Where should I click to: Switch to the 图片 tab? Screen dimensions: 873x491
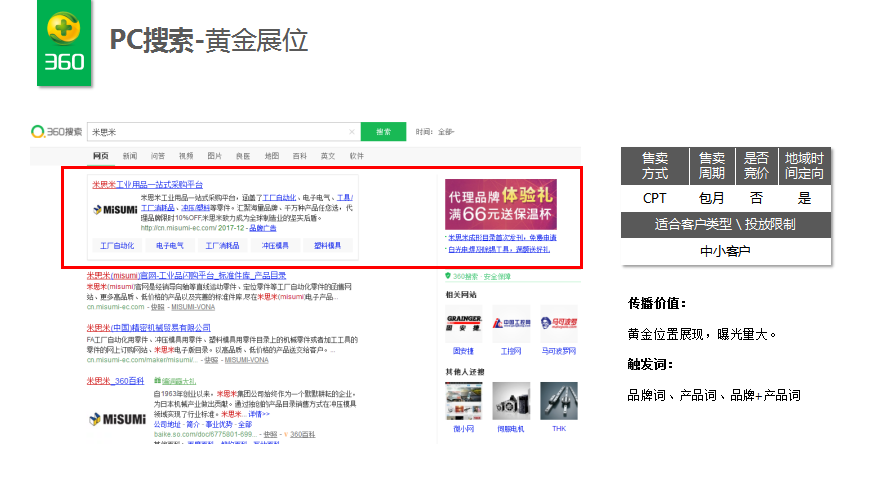(214, 156)
